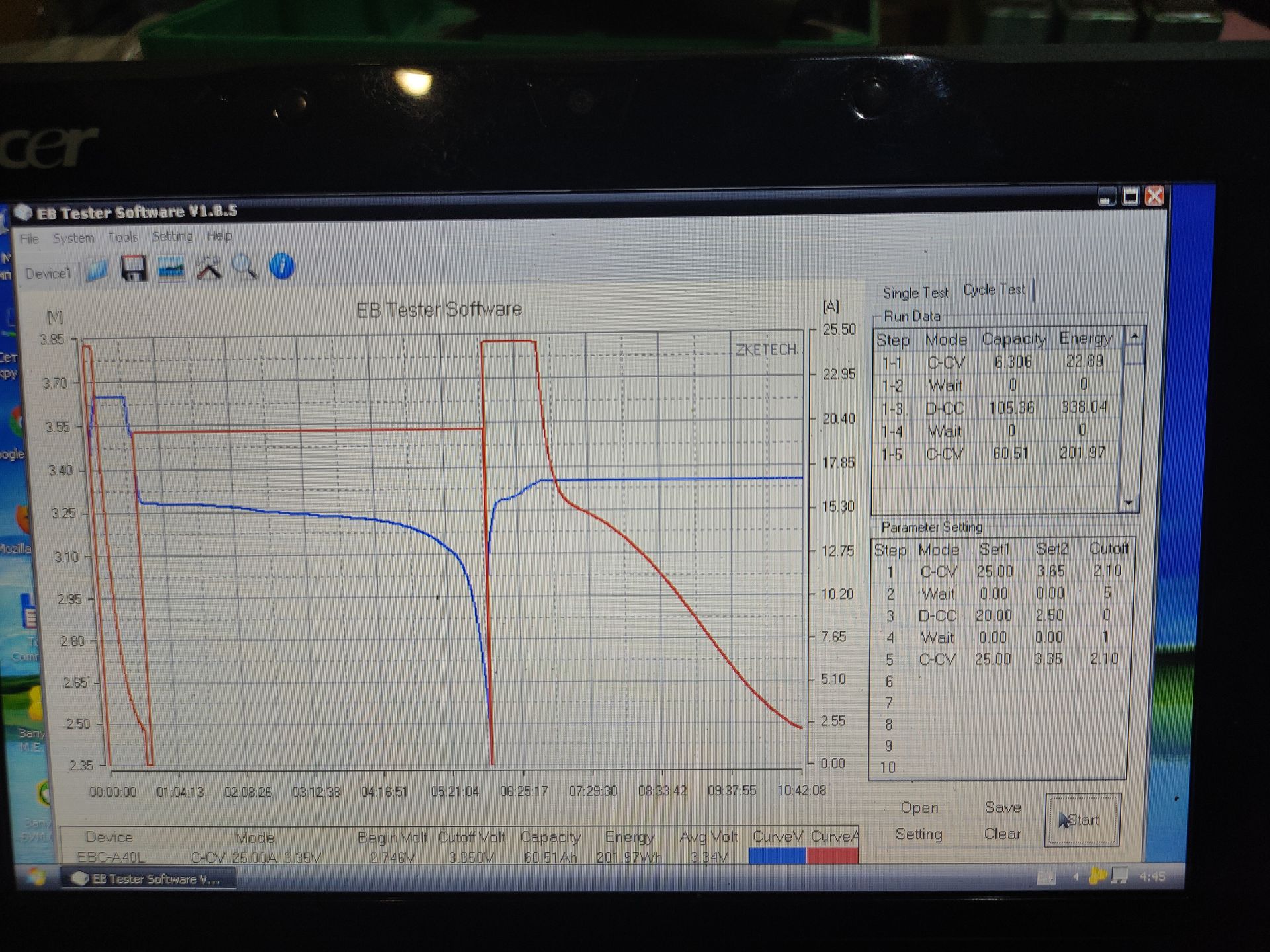Click the Open Setting button
1270x952 pixels.
[x=919, y=820]
